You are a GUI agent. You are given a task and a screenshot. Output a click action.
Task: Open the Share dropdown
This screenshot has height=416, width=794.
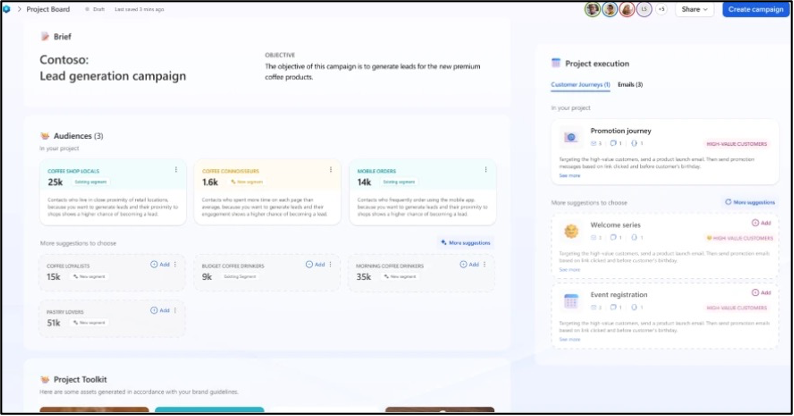pyautogui.click(x=694, y=9)
